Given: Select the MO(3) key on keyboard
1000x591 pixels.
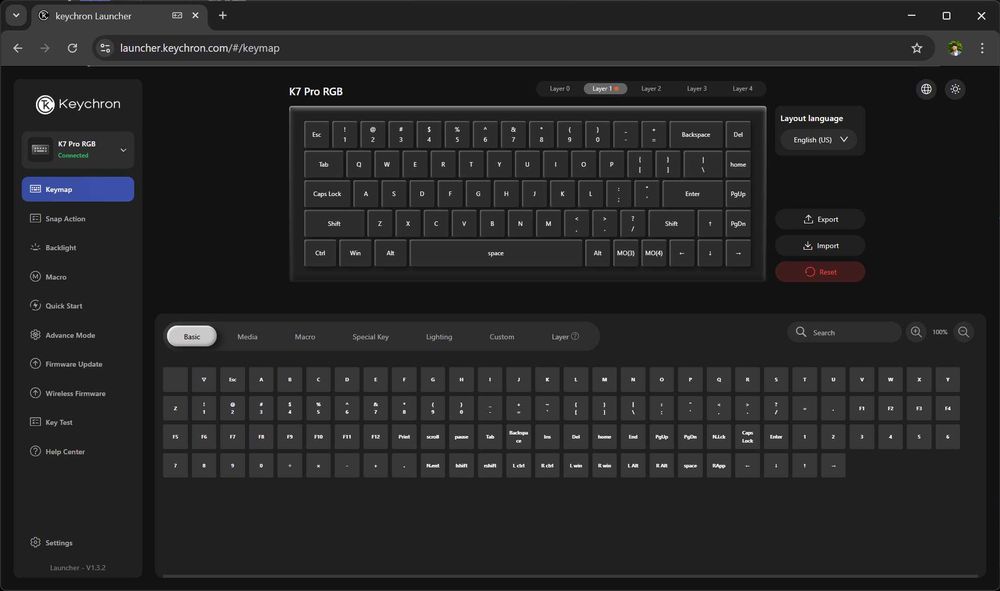Looking at the screenshot, I should pos(626,253).
